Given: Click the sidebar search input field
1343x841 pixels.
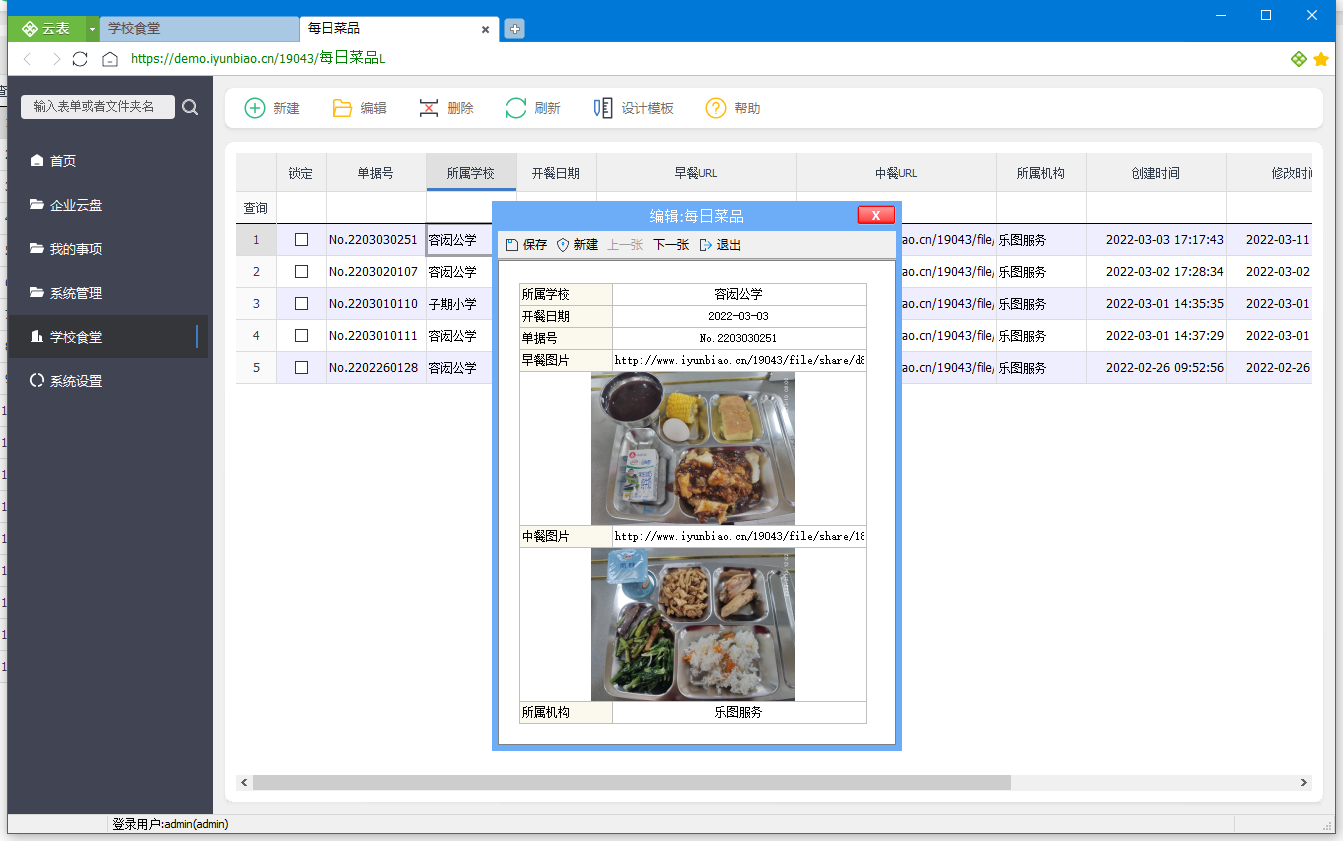Looking at the screenshot, I should click(98, 107).
